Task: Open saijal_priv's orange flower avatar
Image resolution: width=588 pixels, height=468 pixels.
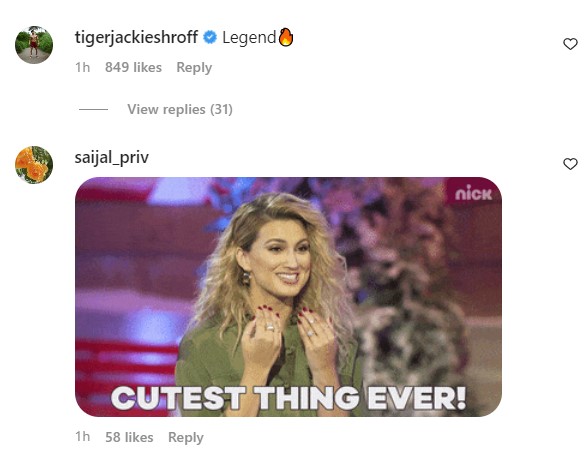Action: pos(34,165)
